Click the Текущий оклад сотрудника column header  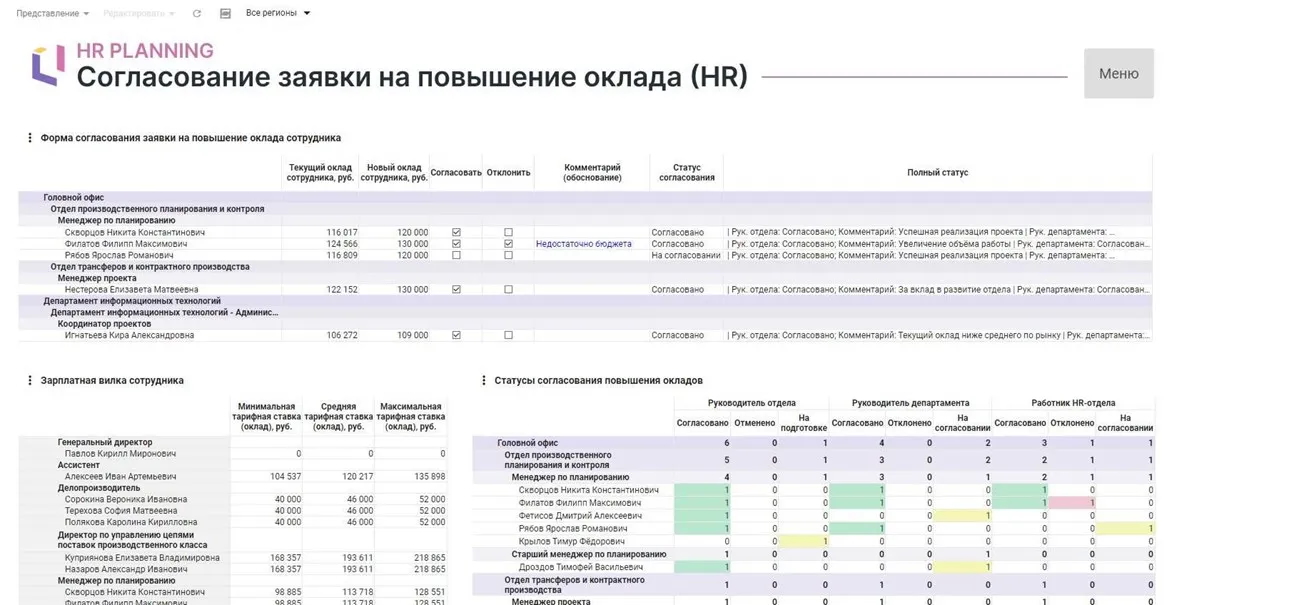(x=320, y=172)
